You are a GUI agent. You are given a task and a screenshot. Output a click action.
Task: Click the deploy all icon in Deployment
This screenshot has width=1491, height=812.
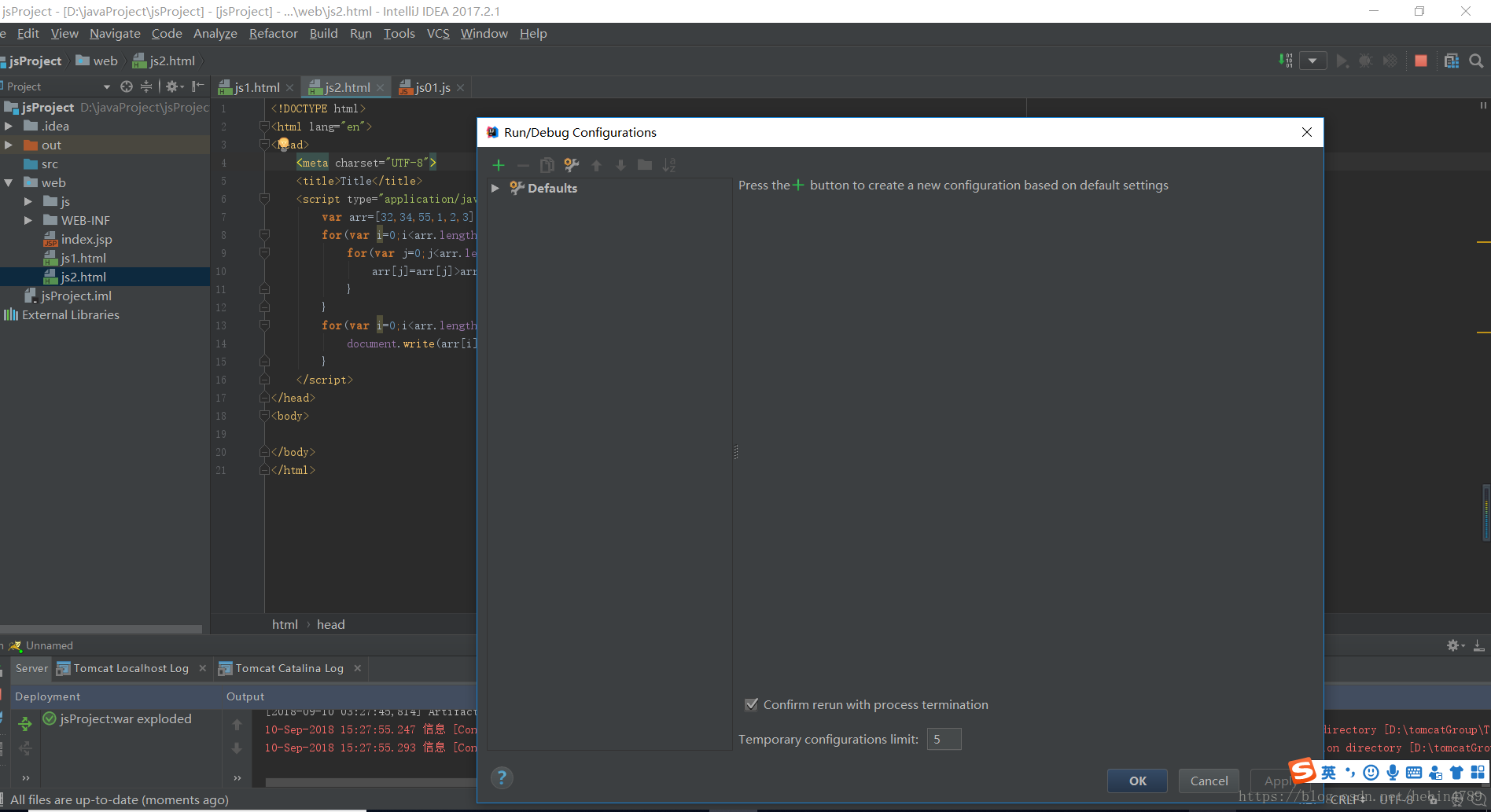25,724
